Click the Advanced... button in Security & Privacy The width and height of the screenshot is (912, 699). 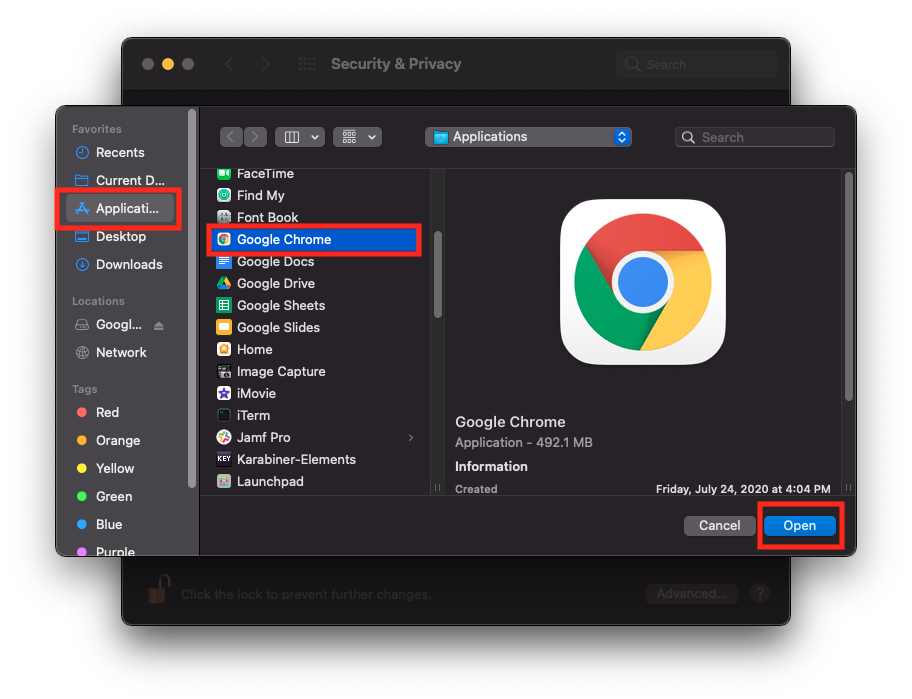[x=692, y=594]
